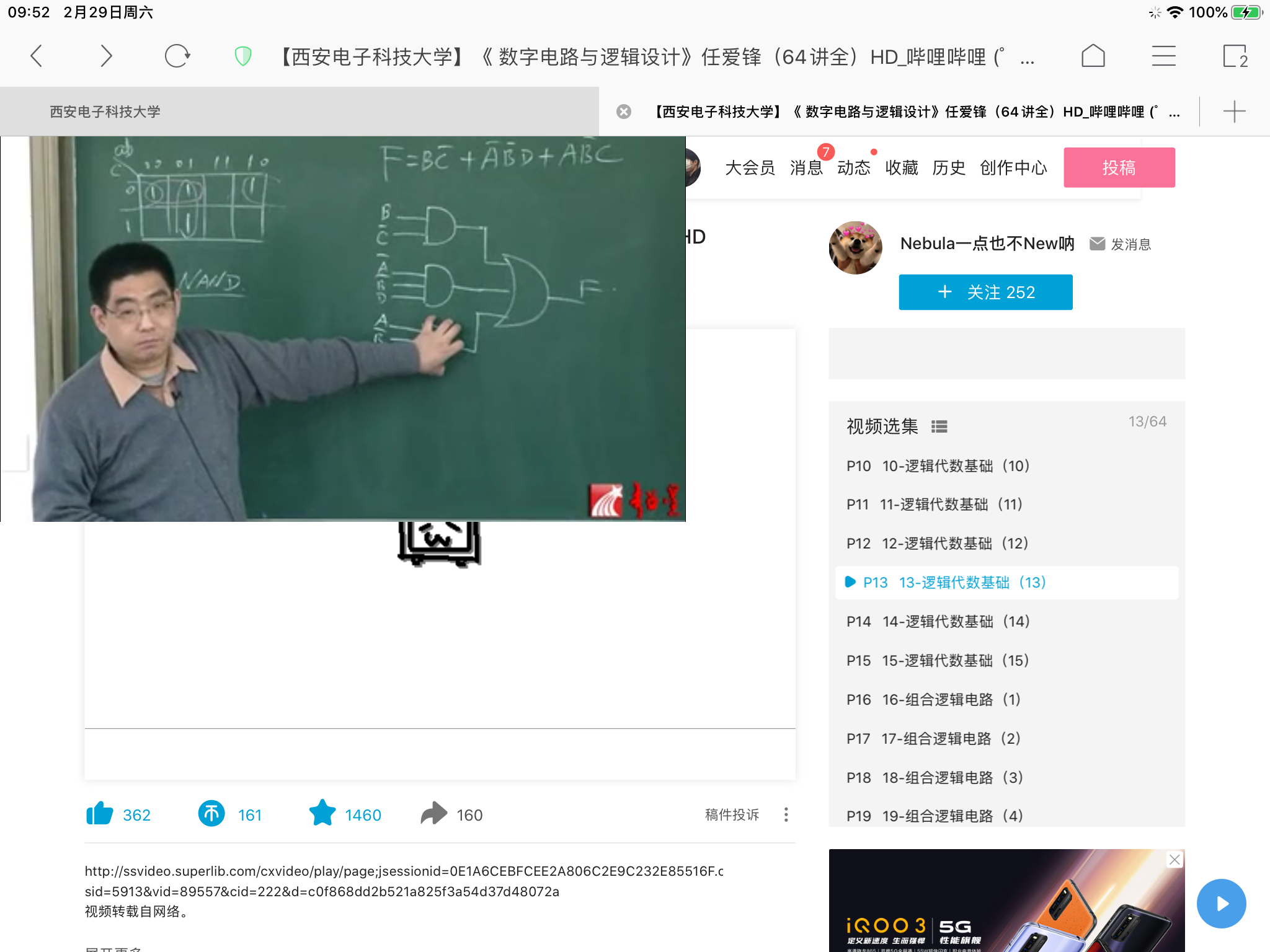Share the video with arrow icon
Viewport: 1270px width, 952px height.
[433, 814]
